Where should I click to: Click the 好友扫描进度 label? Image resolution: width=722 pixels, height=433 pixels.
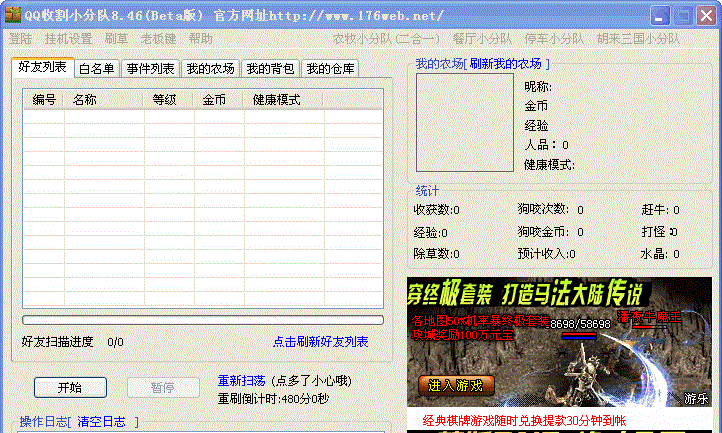[58, 342]
